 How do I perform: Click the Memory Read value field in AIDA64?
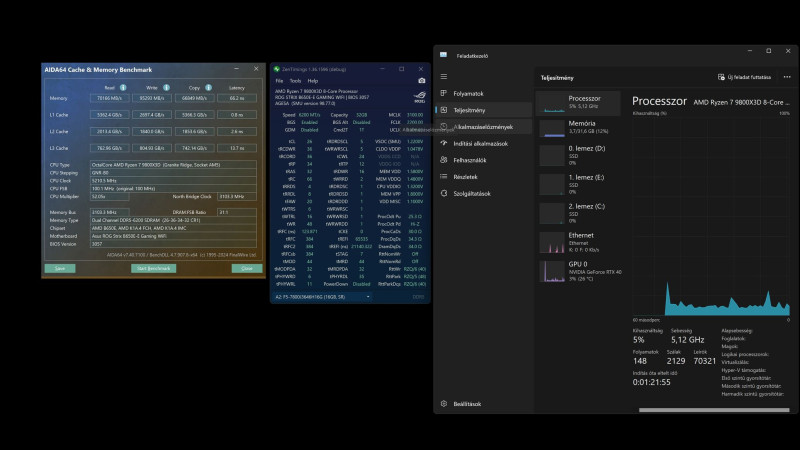(x=110, y=98)
